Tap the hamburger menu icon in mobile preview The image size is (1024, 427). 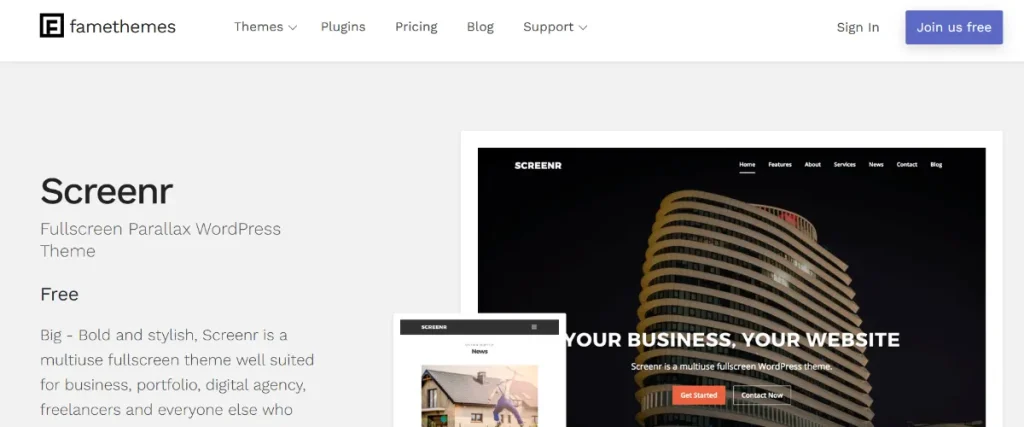coord(534,326)
